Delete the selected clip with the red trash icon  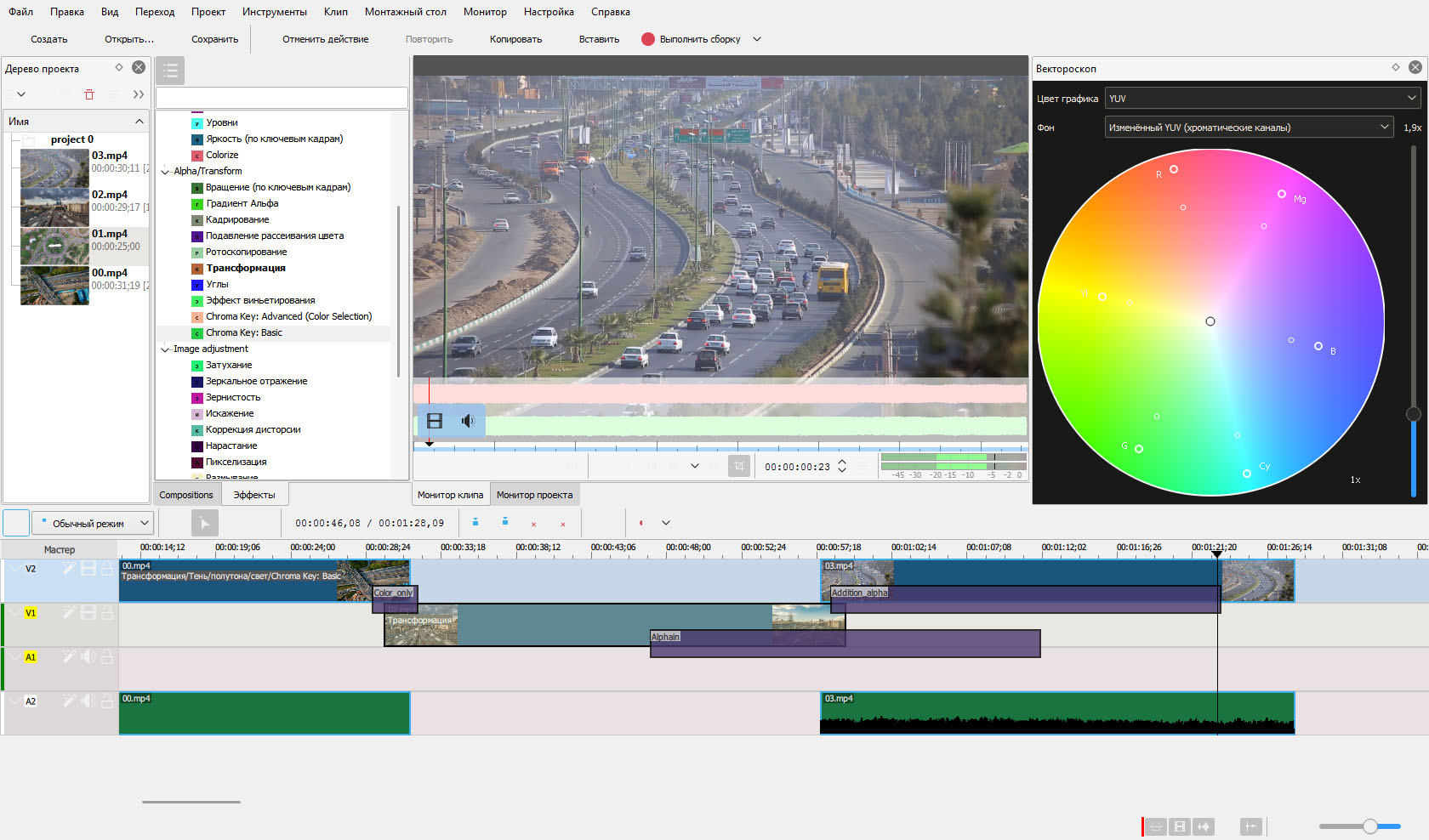(89, 94)
